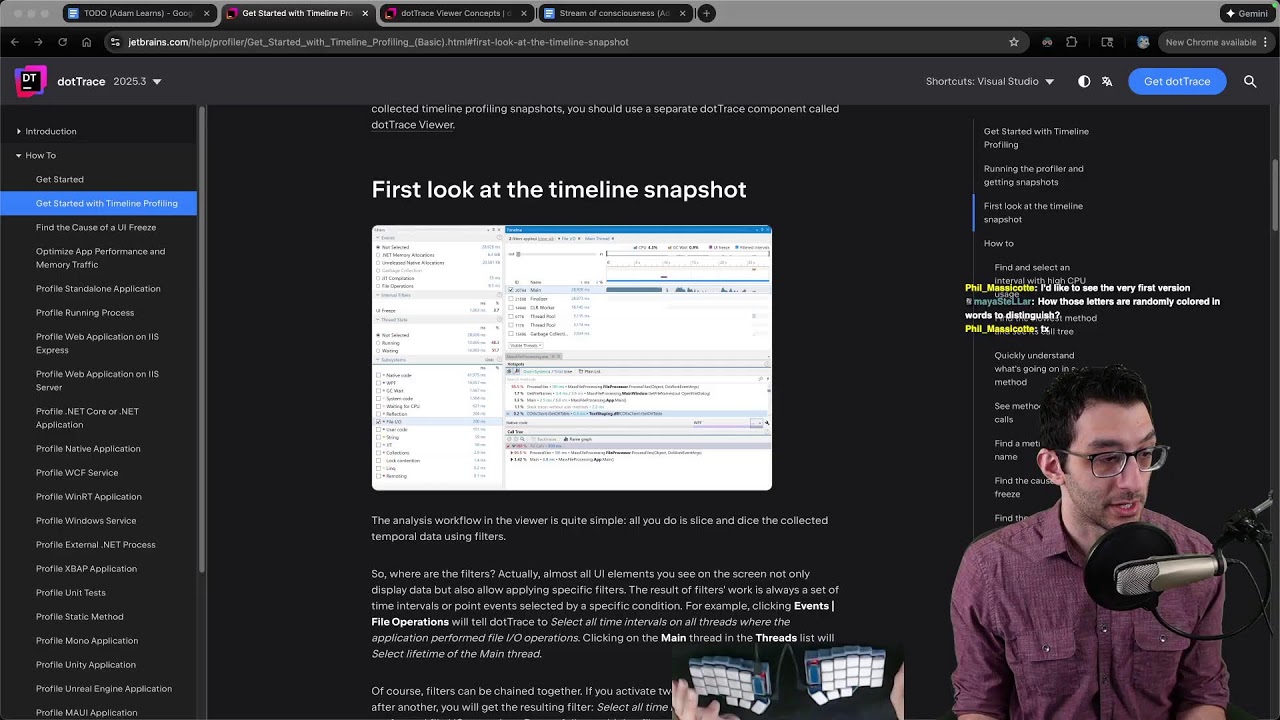
Task: Open Get Started in sidebar
Action: coord(60,179)
